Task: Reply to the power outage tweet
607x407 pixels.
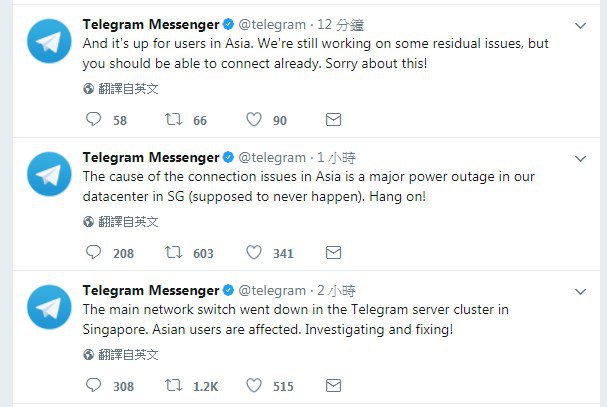Action: click(93, 252)
